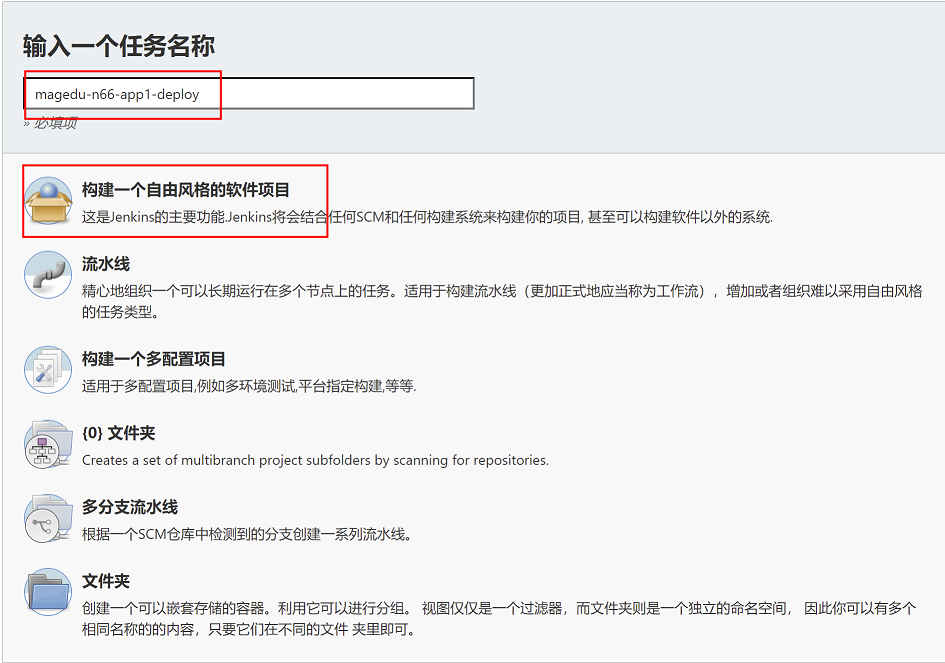Select the 文件夹 item title at bottom
This screenshot has width=945, height=663.
coord(106,581)
